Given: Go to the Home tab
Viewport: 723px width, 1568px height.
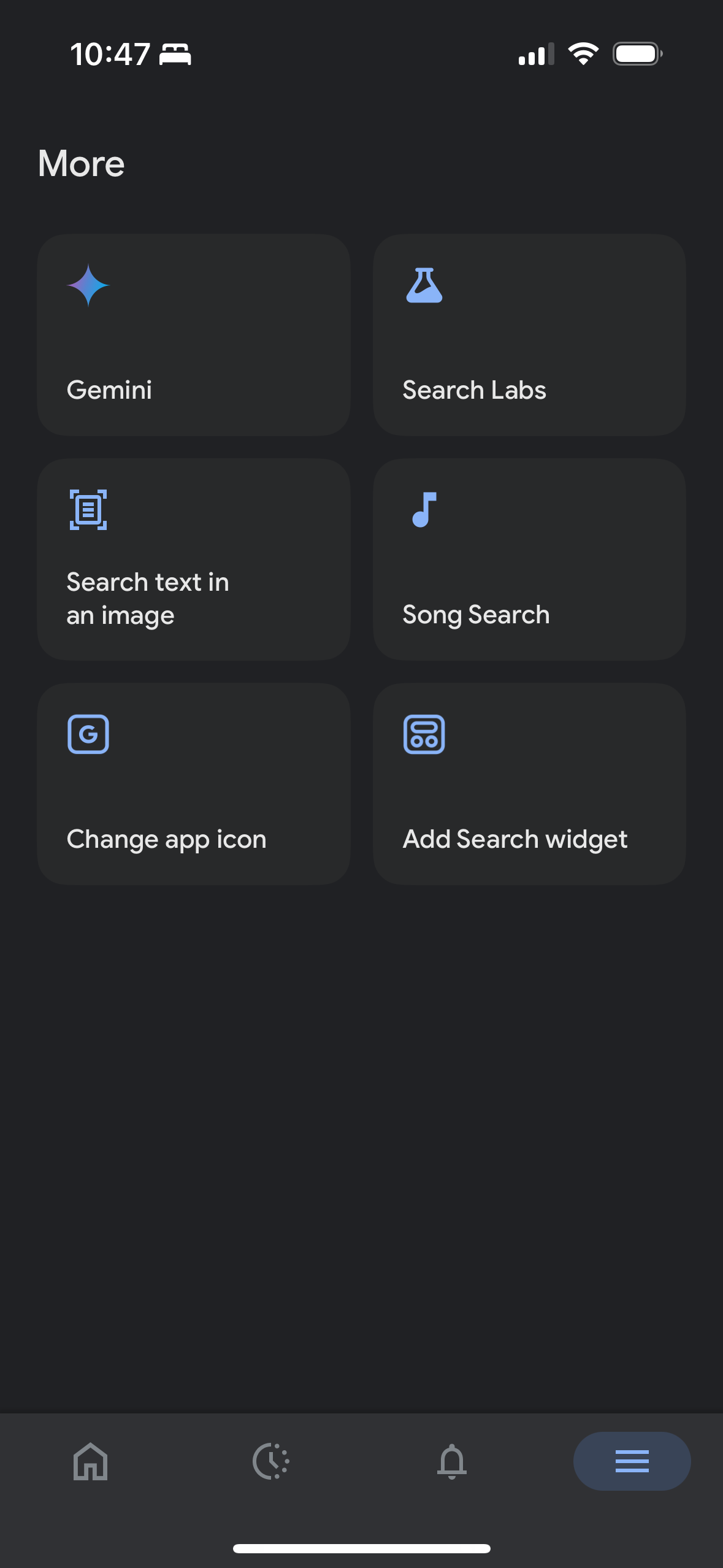Looking at the screenshot, I should [x=90, y=1461].
